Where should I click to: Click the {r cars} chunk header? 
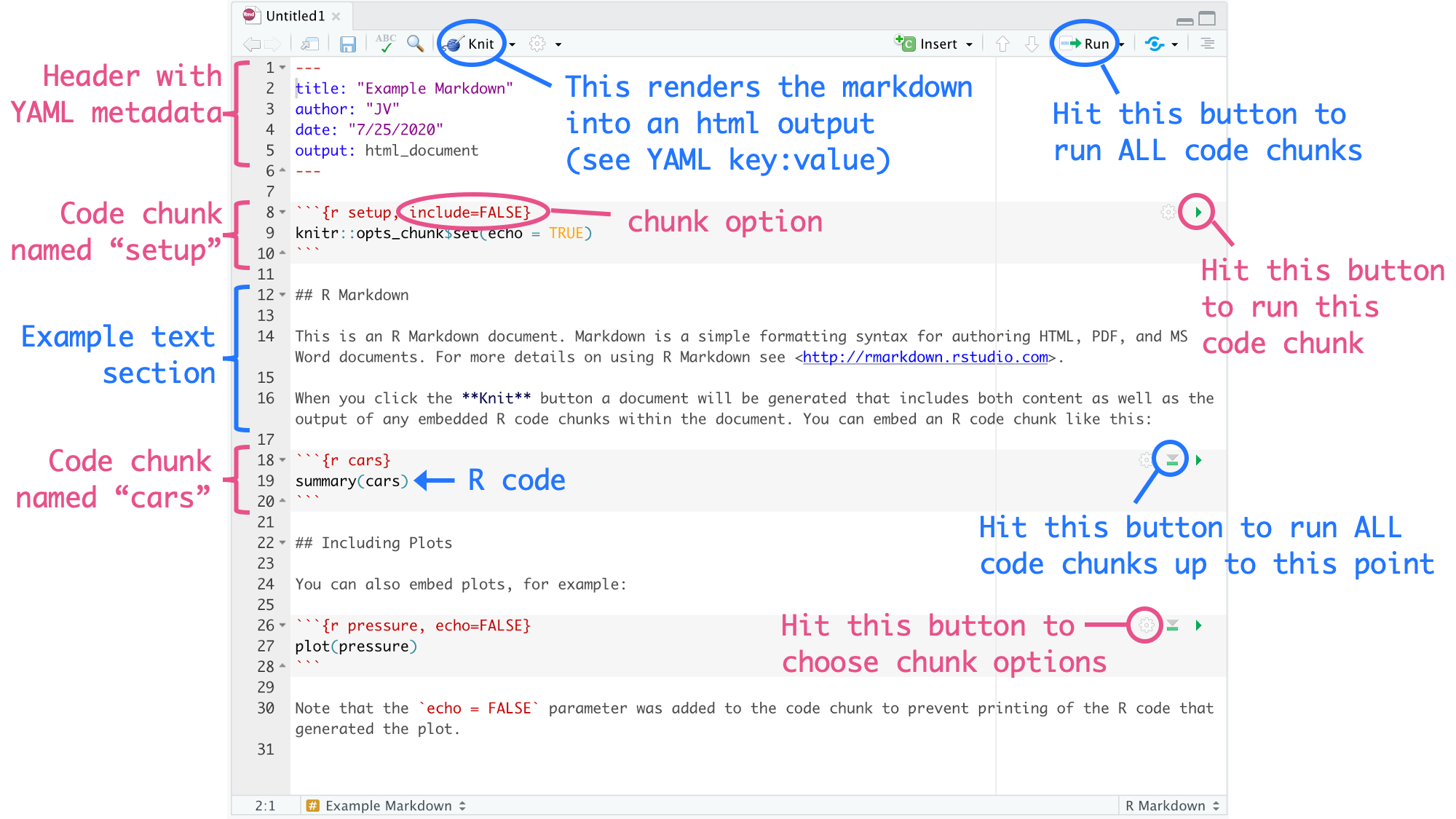(x=357, y=460)
